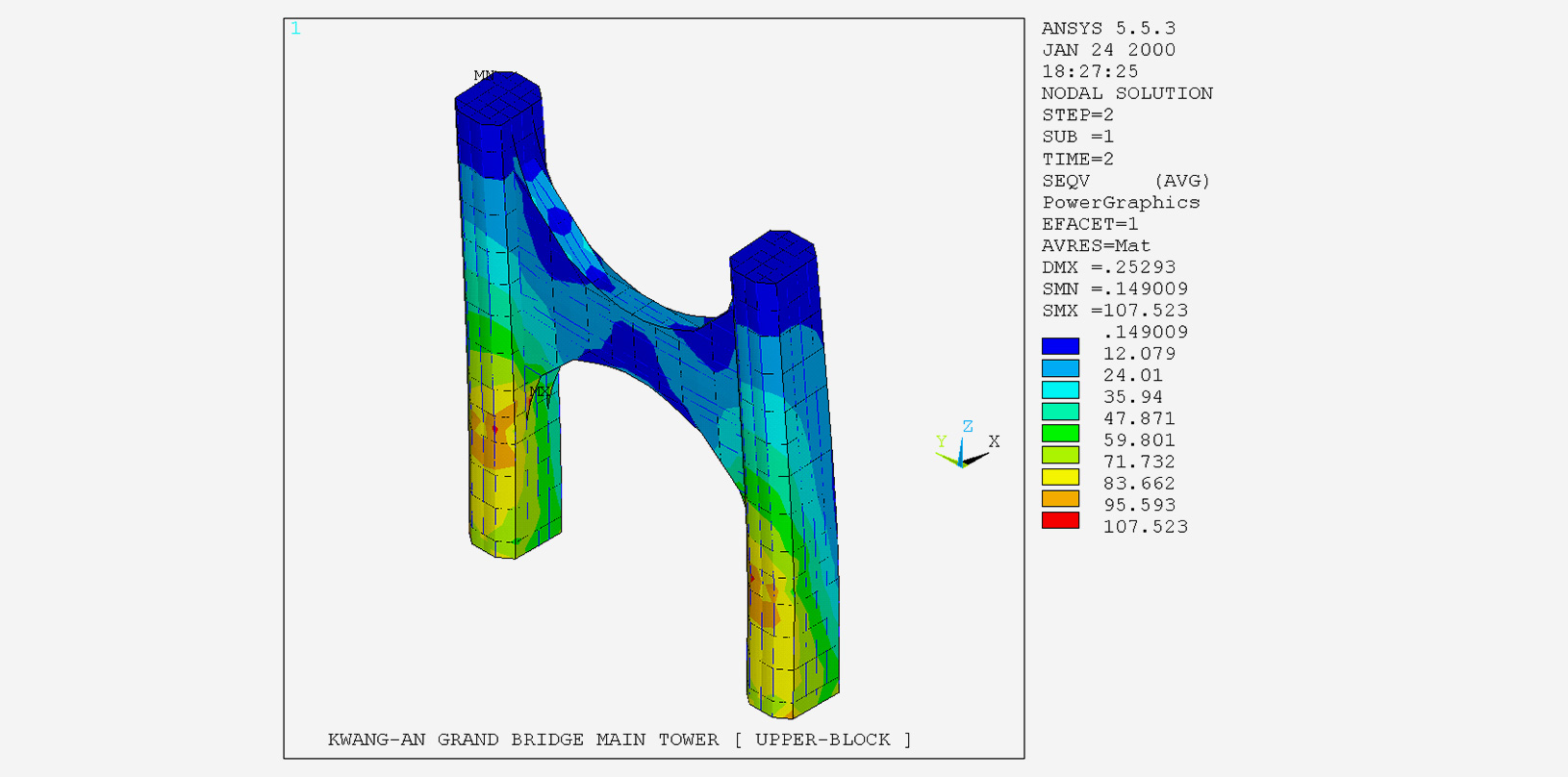Click the ANSYS 5.5.3 version text

coord(1108,29)
